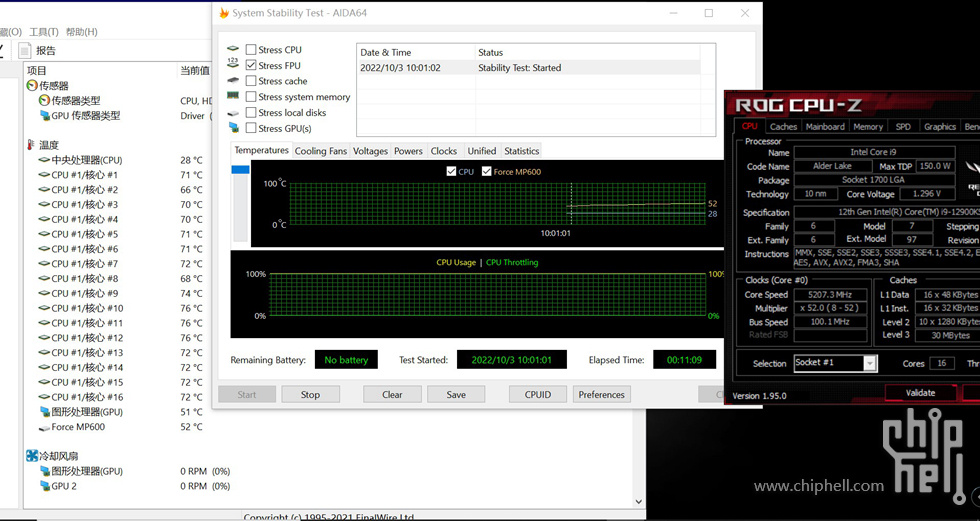The width and height of the screenshot is (980, 521).
Task: Select the Stability Test: Started log row
Action: (529, 67)
